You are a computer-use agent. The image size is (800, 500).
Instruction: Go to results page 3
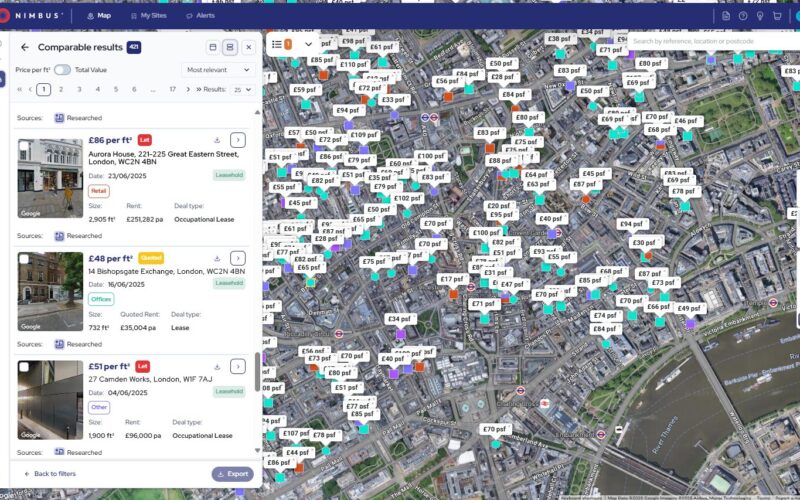pyautogui.click(x=79, y=89)
